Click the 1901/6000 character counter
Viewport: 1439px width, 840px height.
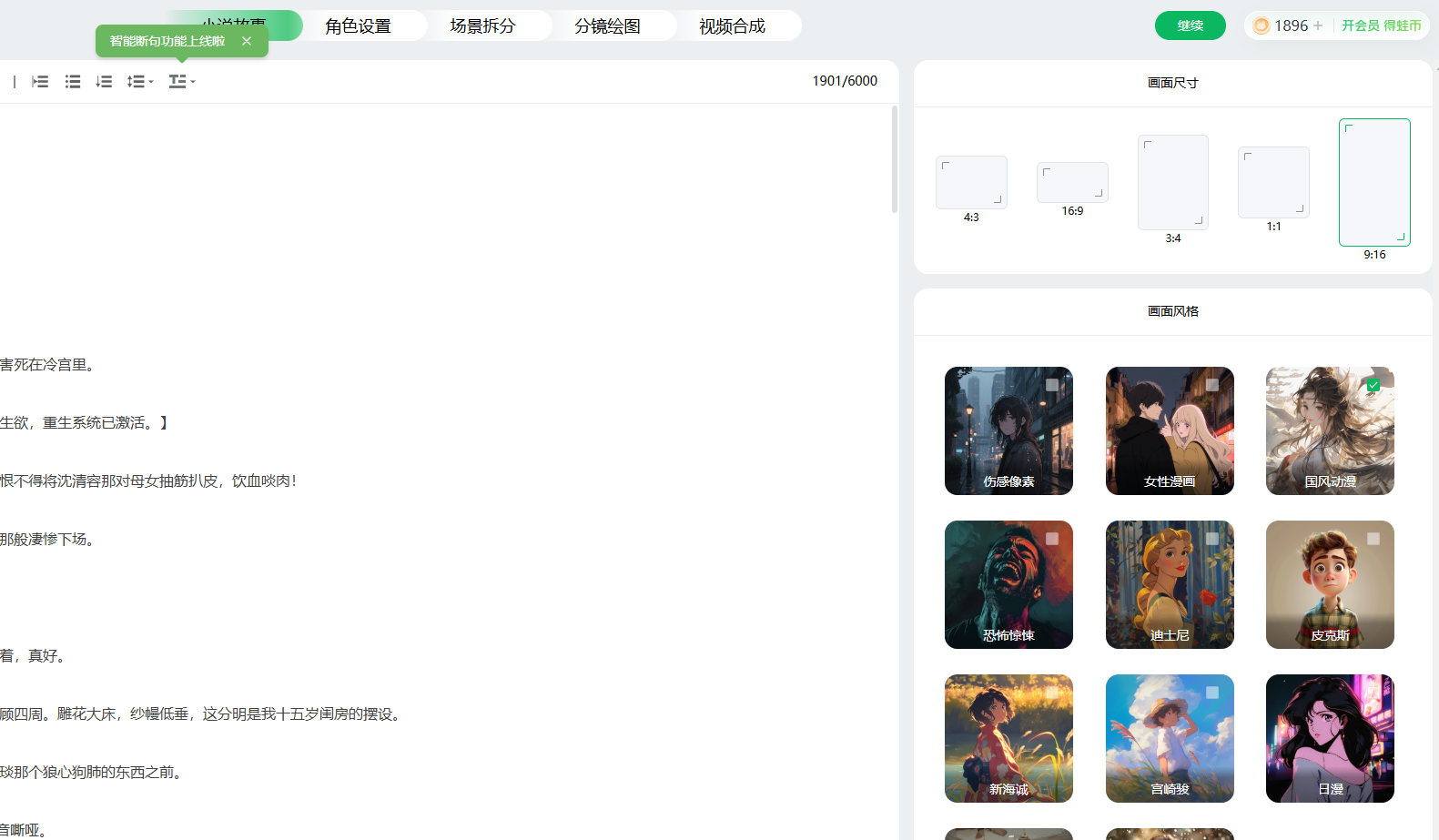point(845,81)
